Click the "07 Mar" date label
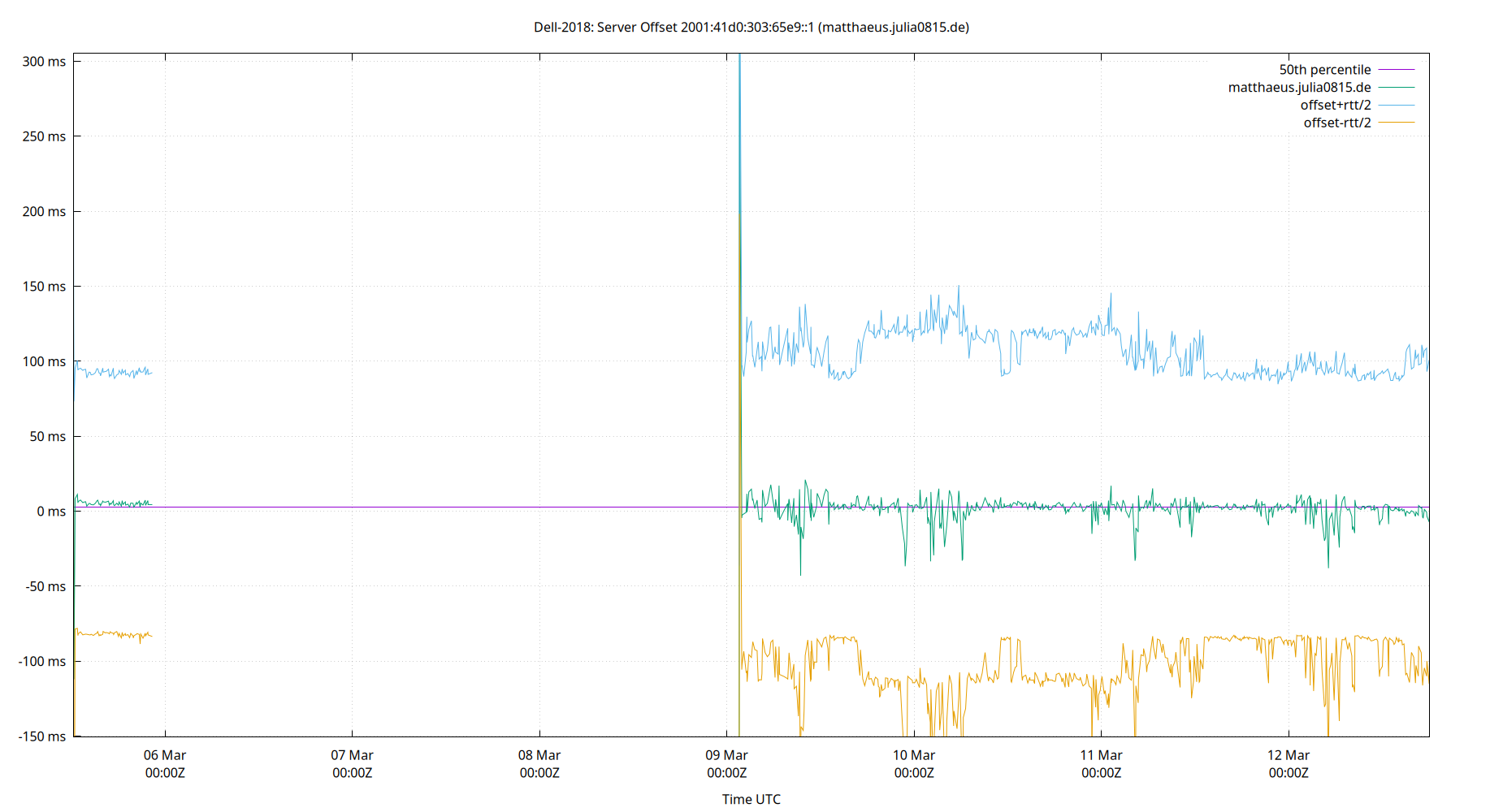This screenshot has width=1503, height=812. point(353,754)
